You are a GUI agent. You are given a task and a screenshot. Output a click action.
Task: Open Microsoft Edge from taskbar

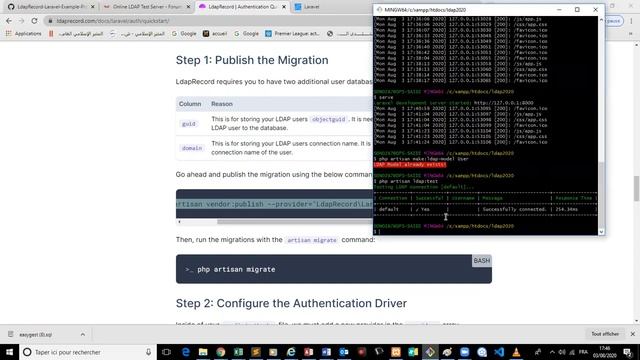186,352
